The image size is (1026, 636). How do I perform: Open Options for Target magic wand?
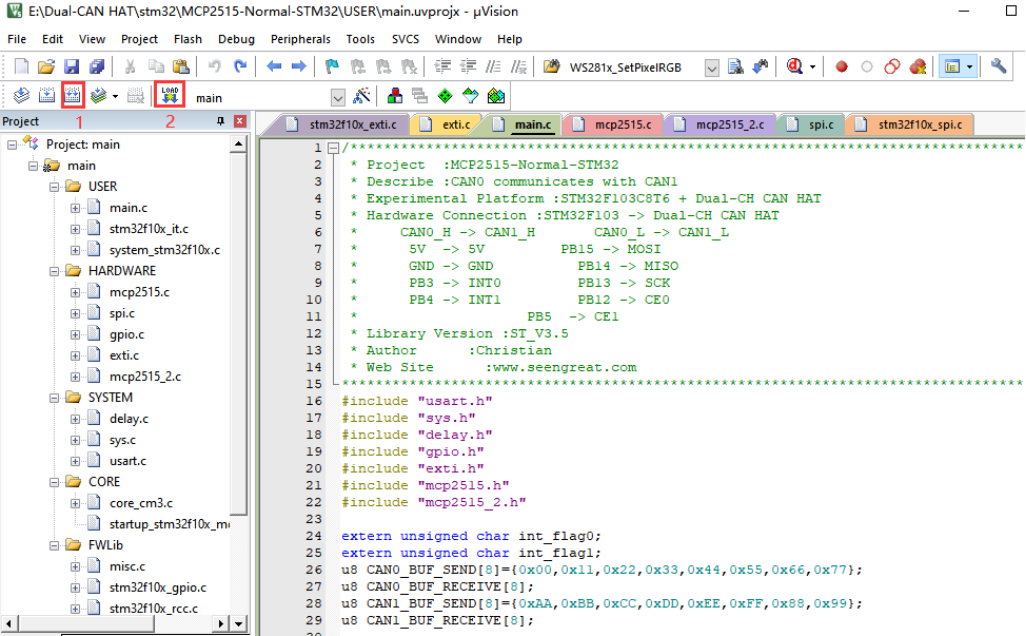(362, 96)
